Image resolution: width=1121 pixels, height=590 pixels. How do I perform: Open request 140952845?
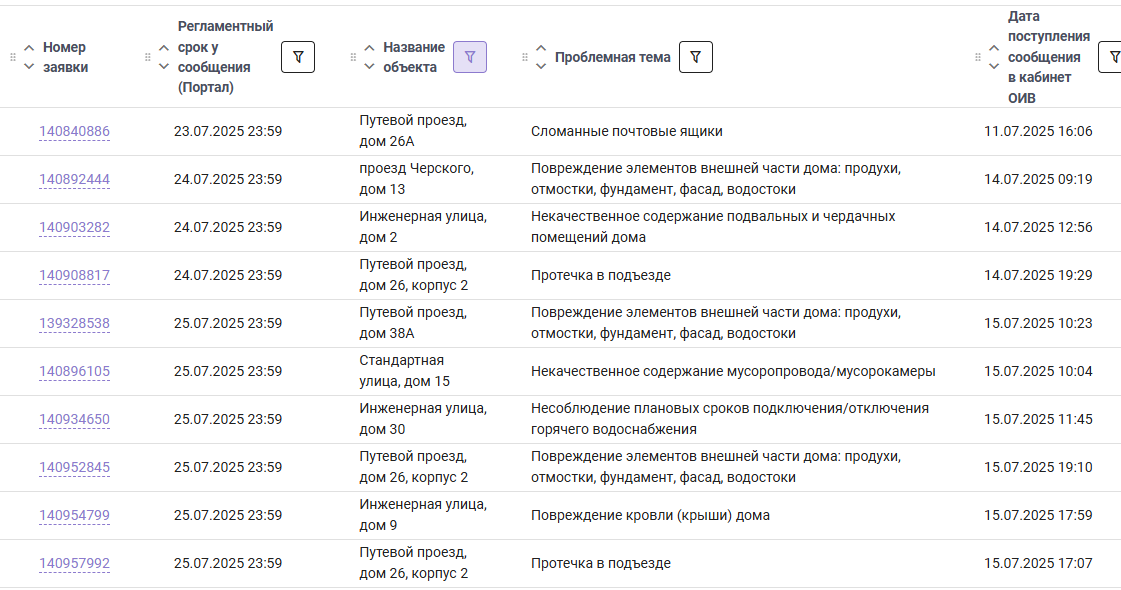coord(74,467)
